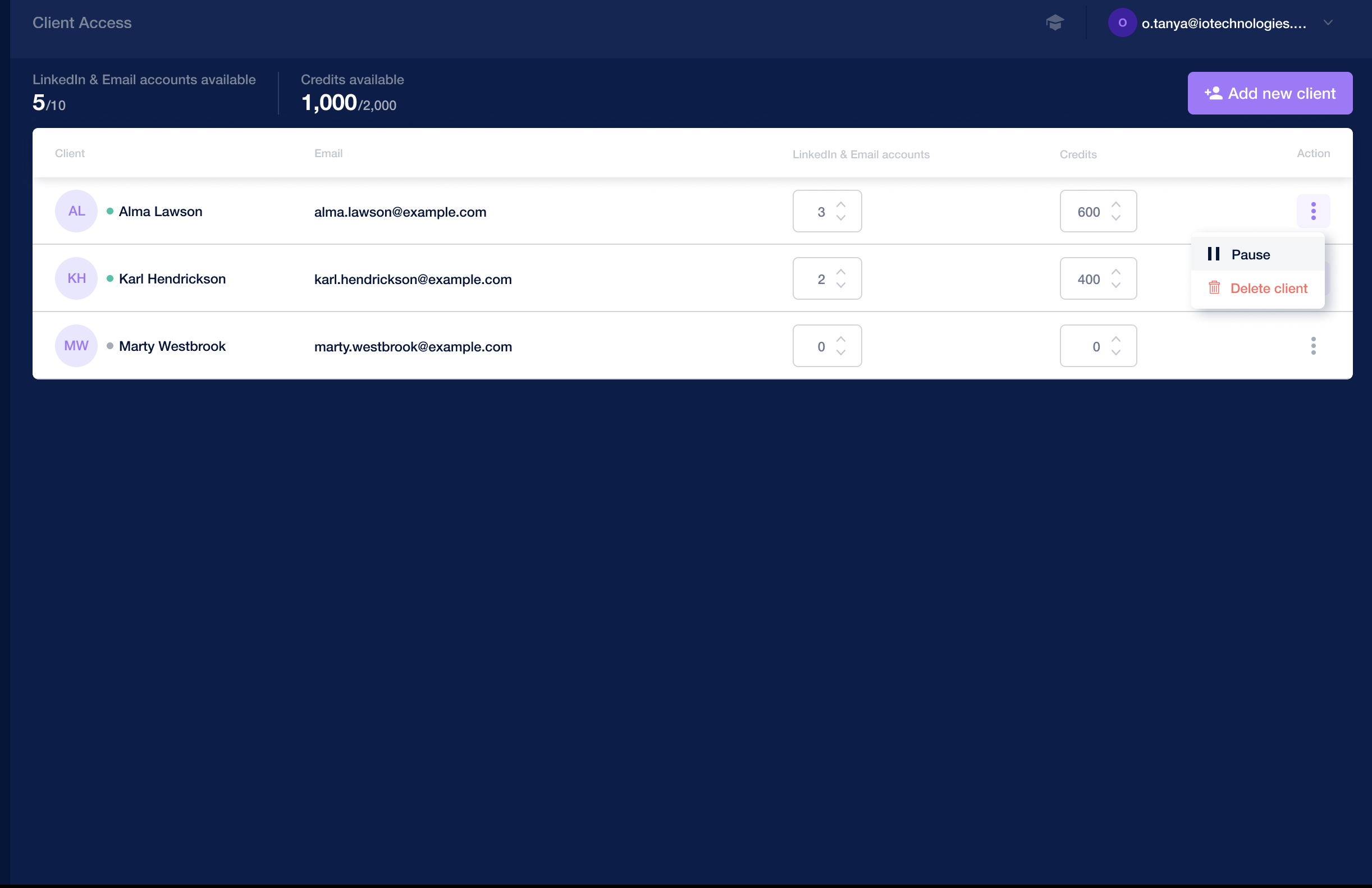Screen dimensions: 1372x888
Task: Open Alma Lawson's three-dot action menu
Action: point(1312,211)
